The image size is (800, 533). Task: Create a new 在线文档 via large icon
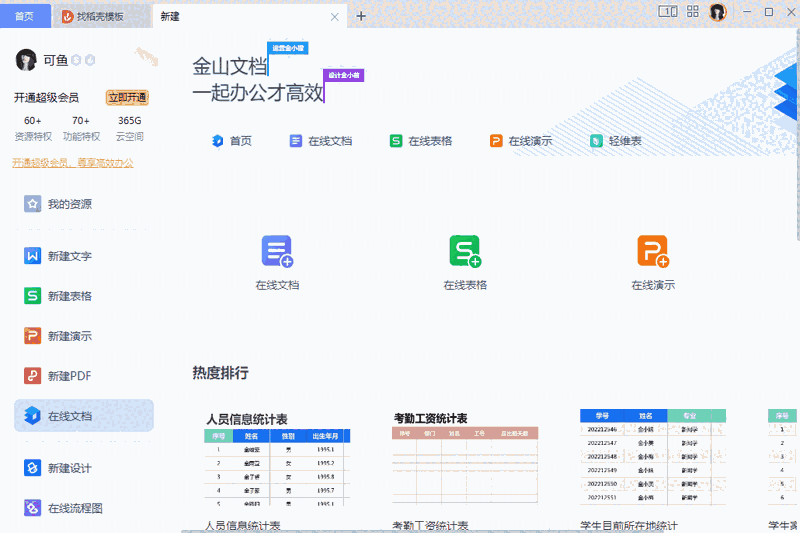(277, 251)
